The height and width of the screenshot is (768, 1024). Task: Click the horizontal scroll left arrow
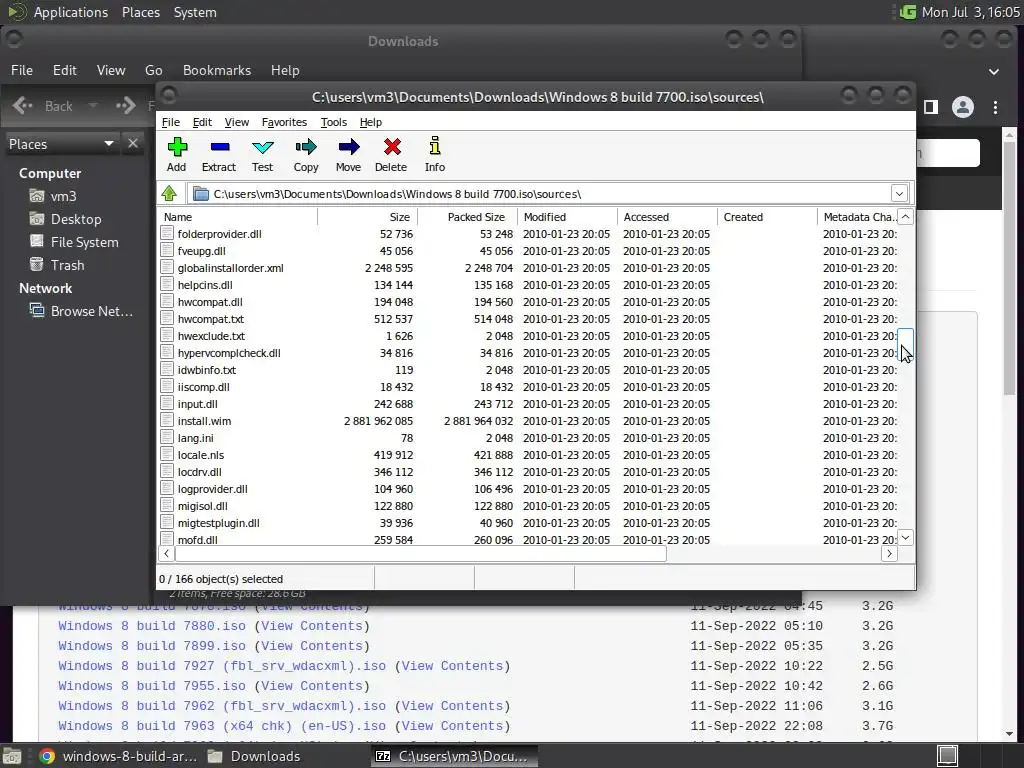[167, 554]
